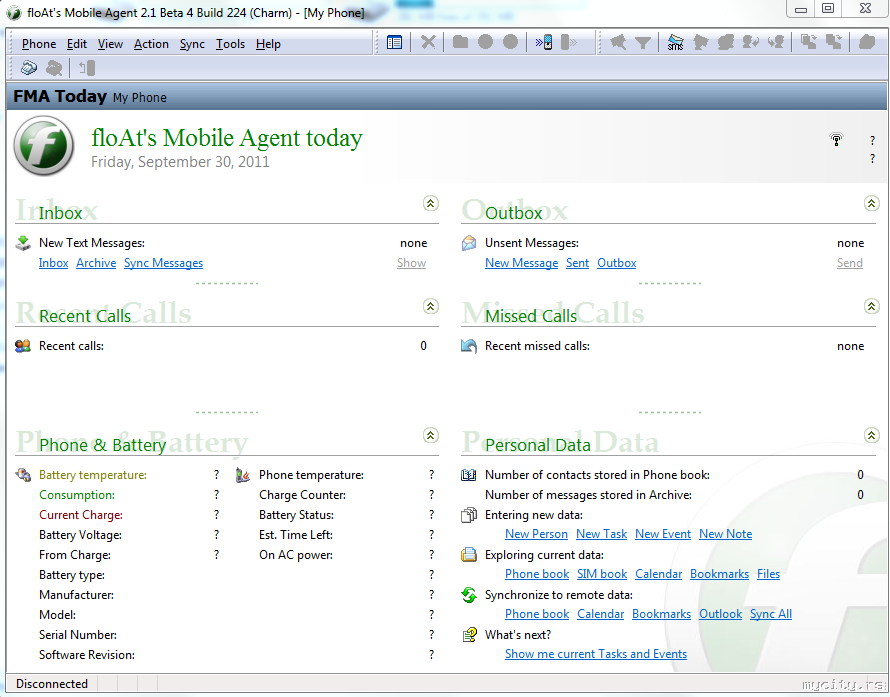Click the search/find toolbar icon
Viewport: 890px width, 697px height.
[x=618, y=42]
